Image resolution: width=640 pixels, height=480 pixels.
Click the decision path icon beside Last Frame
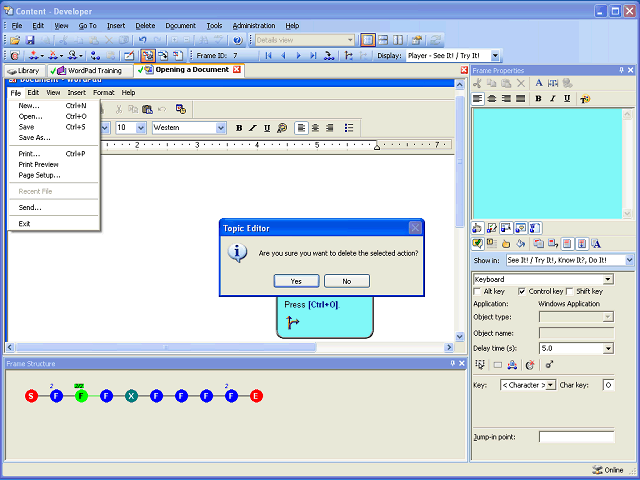click(x=329, y=56)
